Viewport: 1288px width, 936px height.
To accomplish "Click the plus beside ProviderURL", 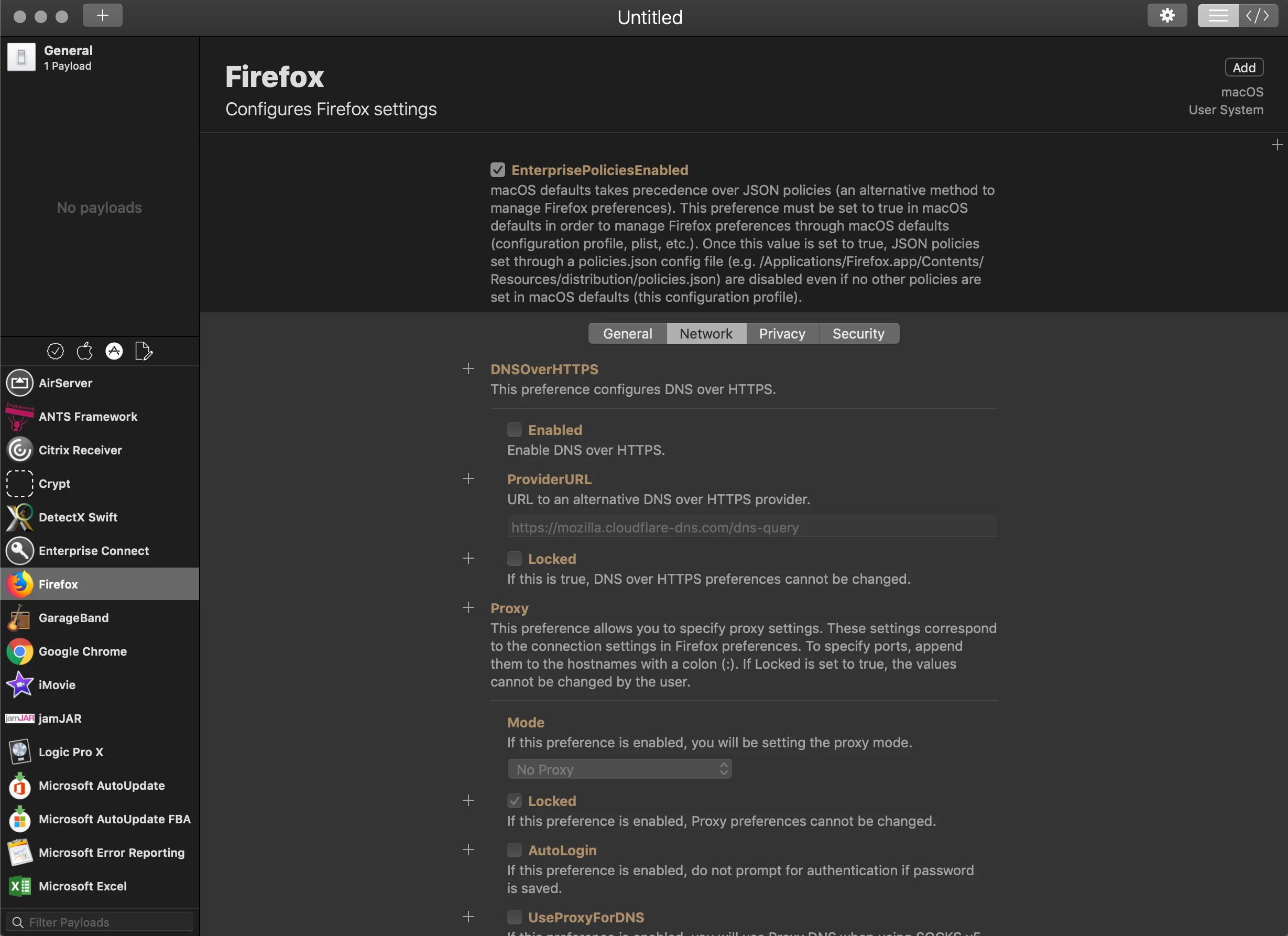I will (x=468, y=480).
